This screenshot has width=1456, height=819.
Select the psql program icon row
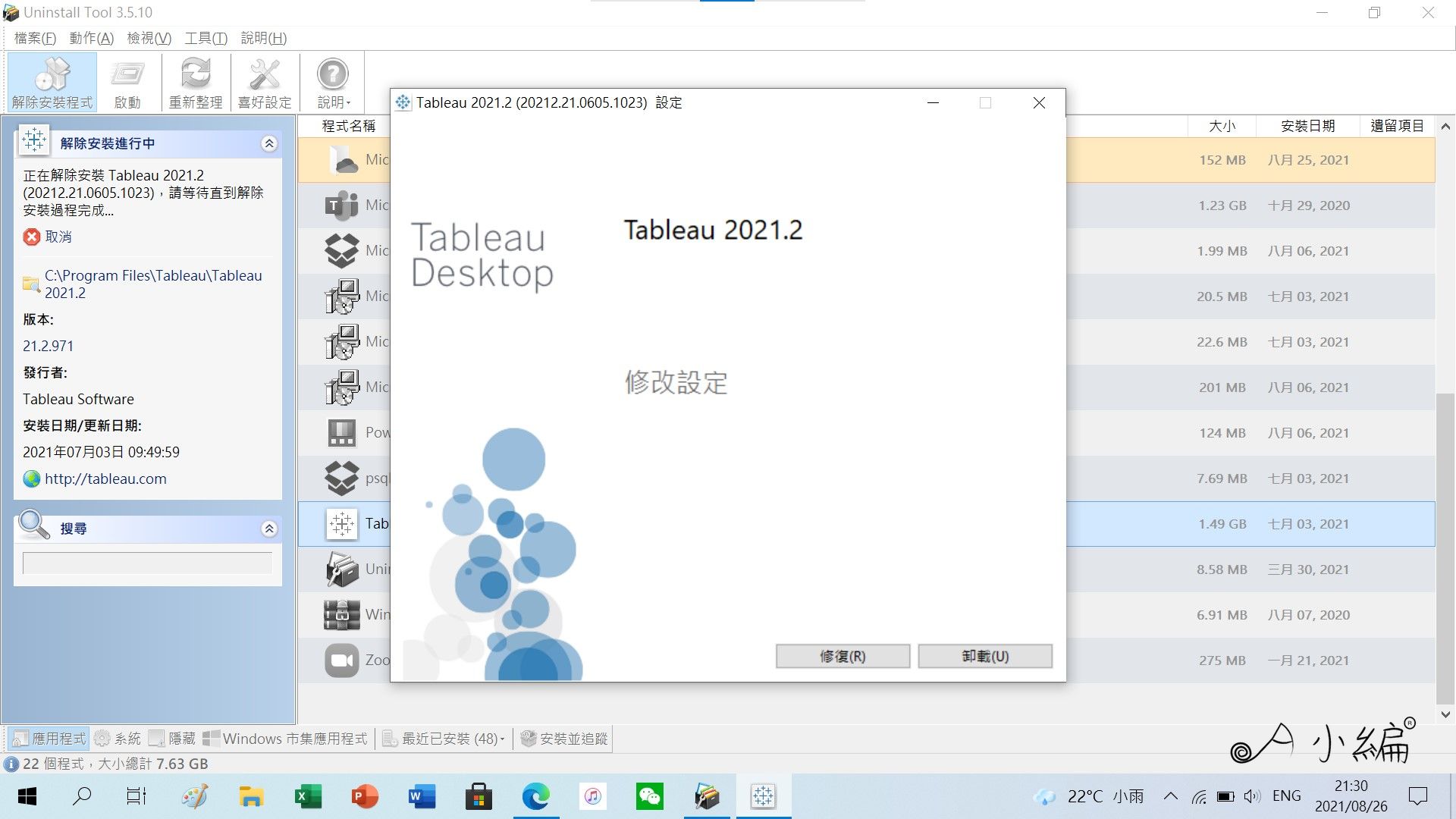342,479
